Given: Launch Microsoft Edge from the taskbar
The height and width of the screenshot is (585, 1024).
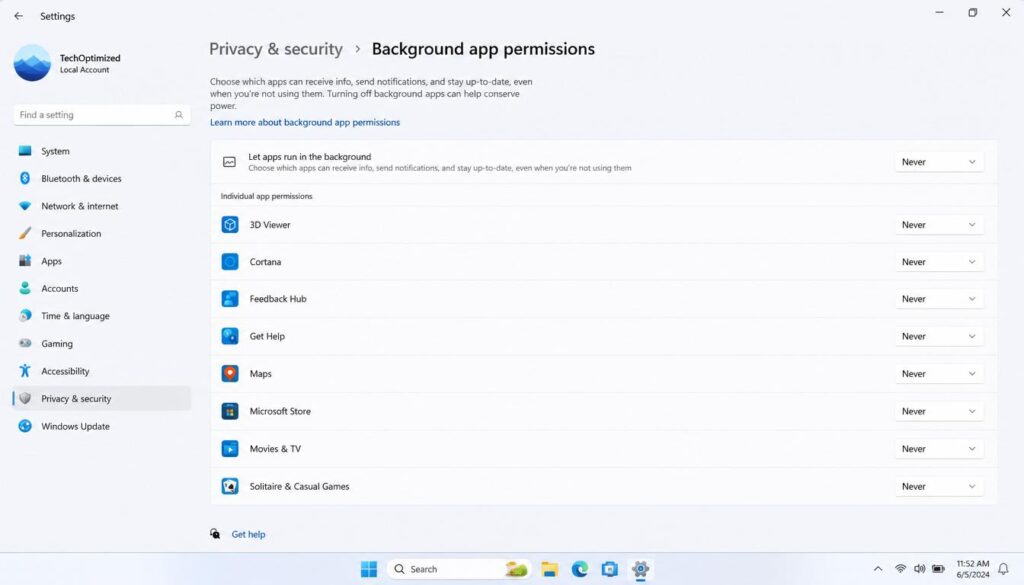Looking at the screenshot, I should [x=579, y=569].
